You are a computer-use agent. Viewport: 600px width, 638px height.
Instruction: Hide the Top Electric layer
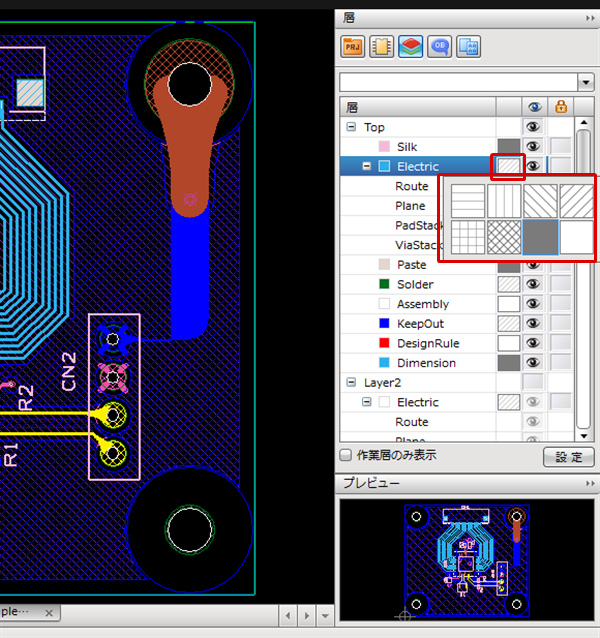tap(534, 166)
